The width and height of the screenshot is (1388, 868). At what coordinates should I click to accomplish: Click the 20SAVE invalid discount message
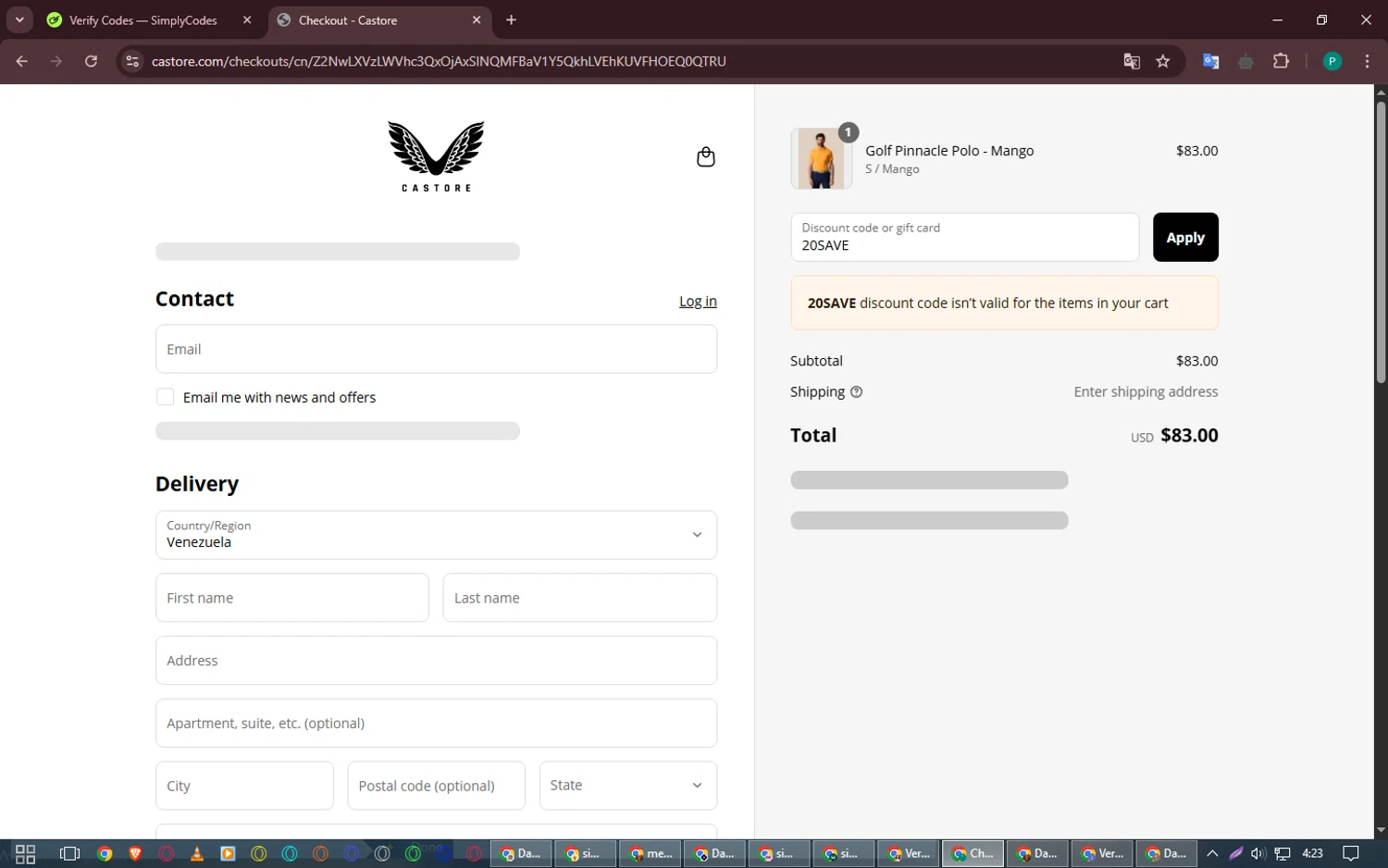[1004, 303]
